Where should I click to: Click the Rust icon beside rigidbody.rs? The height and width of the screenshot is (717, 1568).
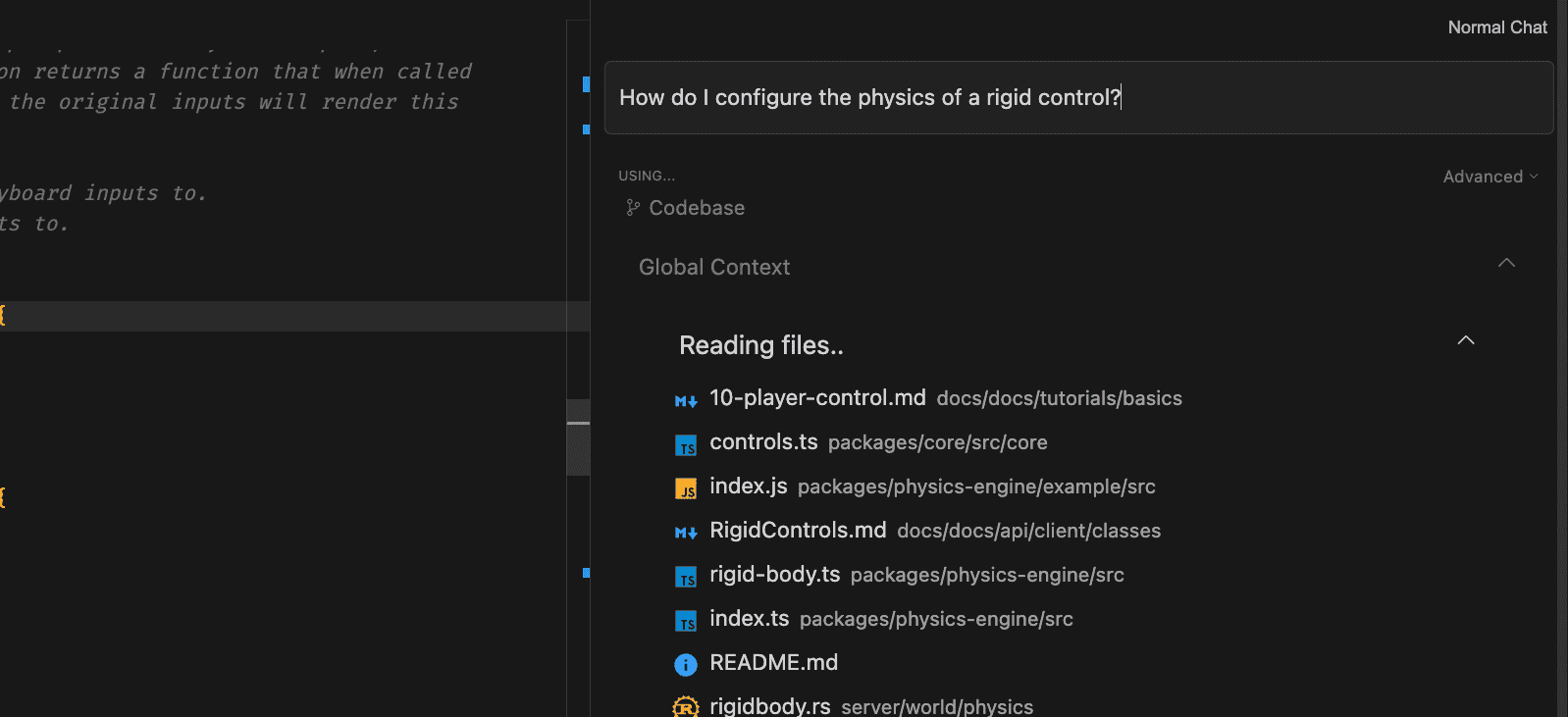pos(686,707)
